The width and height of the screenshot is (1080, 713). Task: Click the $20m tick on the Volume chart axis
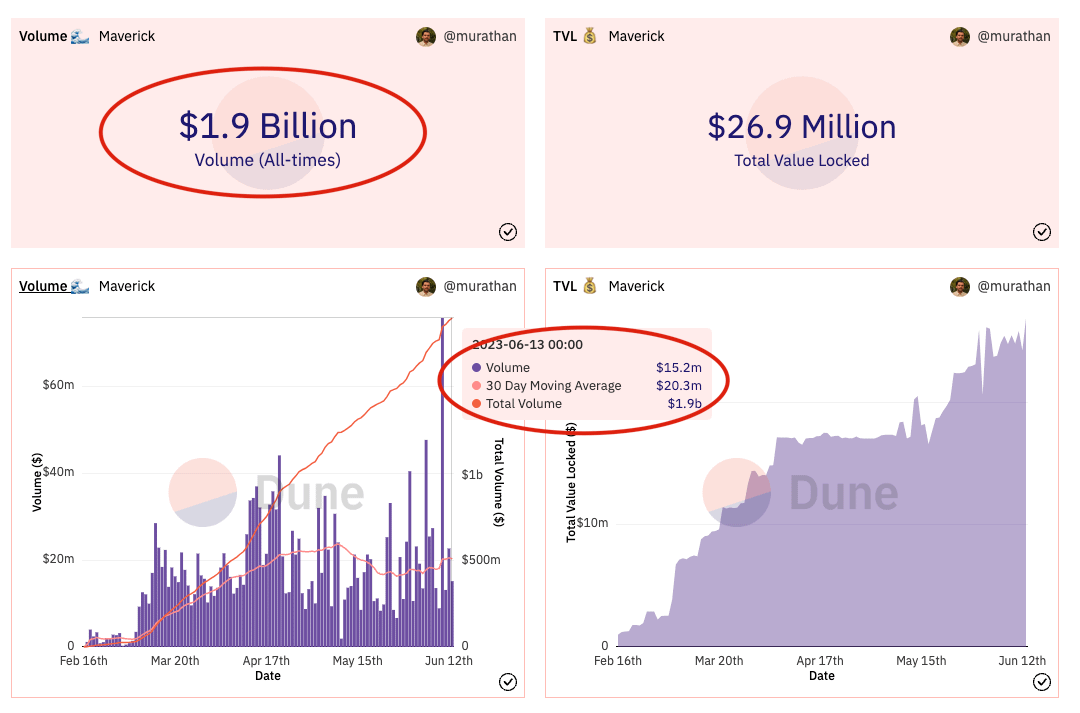[59, 559]
